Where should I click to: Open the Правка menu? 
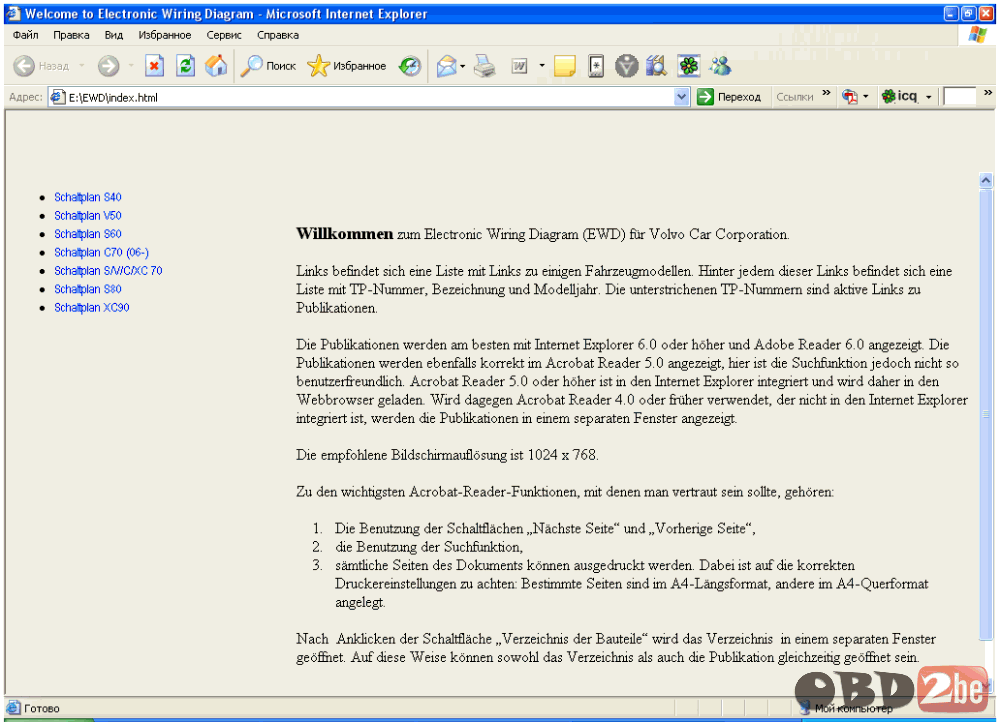coord(71,35)
